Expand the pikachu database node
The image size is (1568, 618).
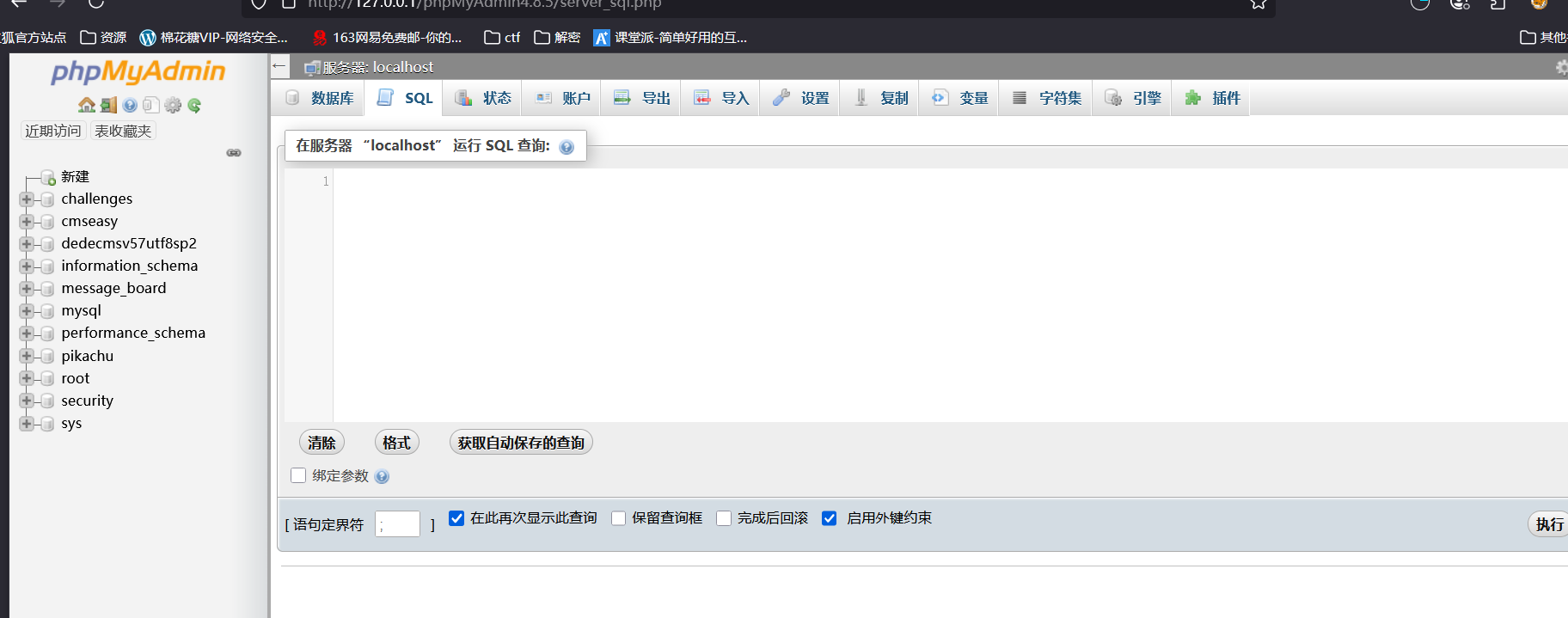coord(27,356)
